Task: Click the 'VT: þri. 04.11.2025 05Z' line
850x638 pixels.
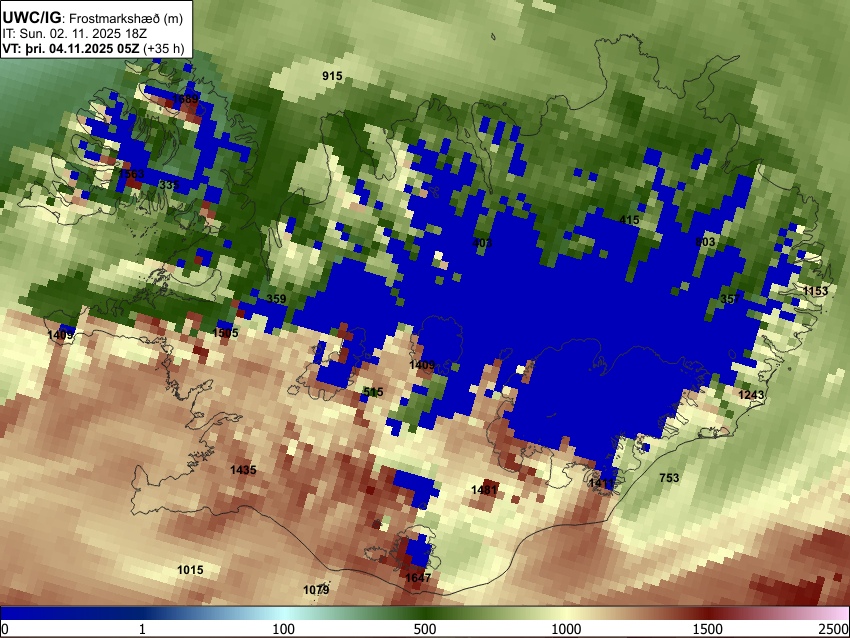Action: coord(71,48)
